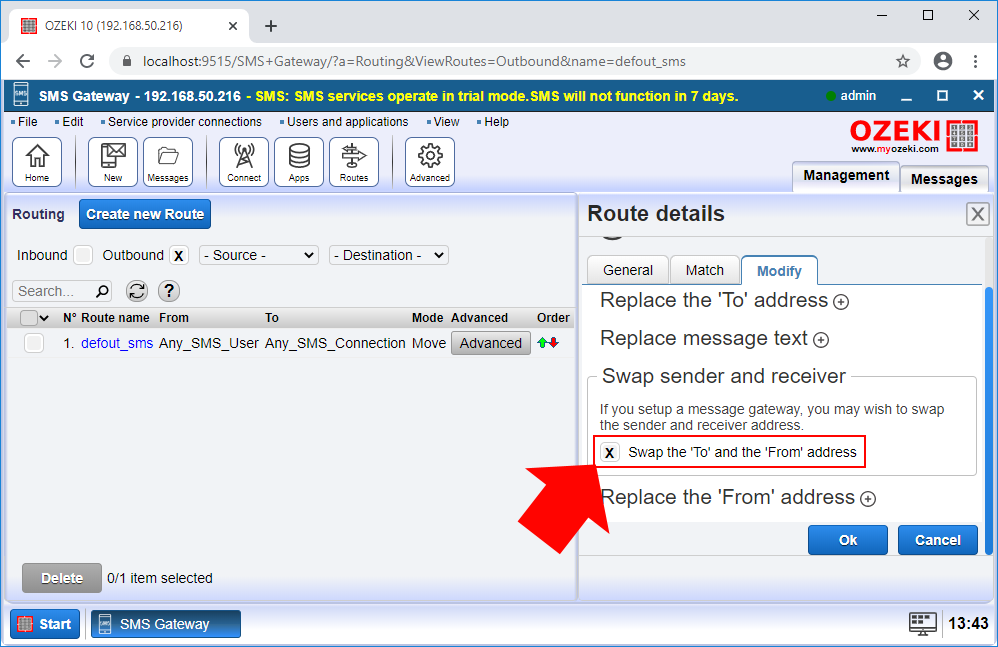
Task: Uncheck Swap the 'To' and 'From' address
Action: 610,452
